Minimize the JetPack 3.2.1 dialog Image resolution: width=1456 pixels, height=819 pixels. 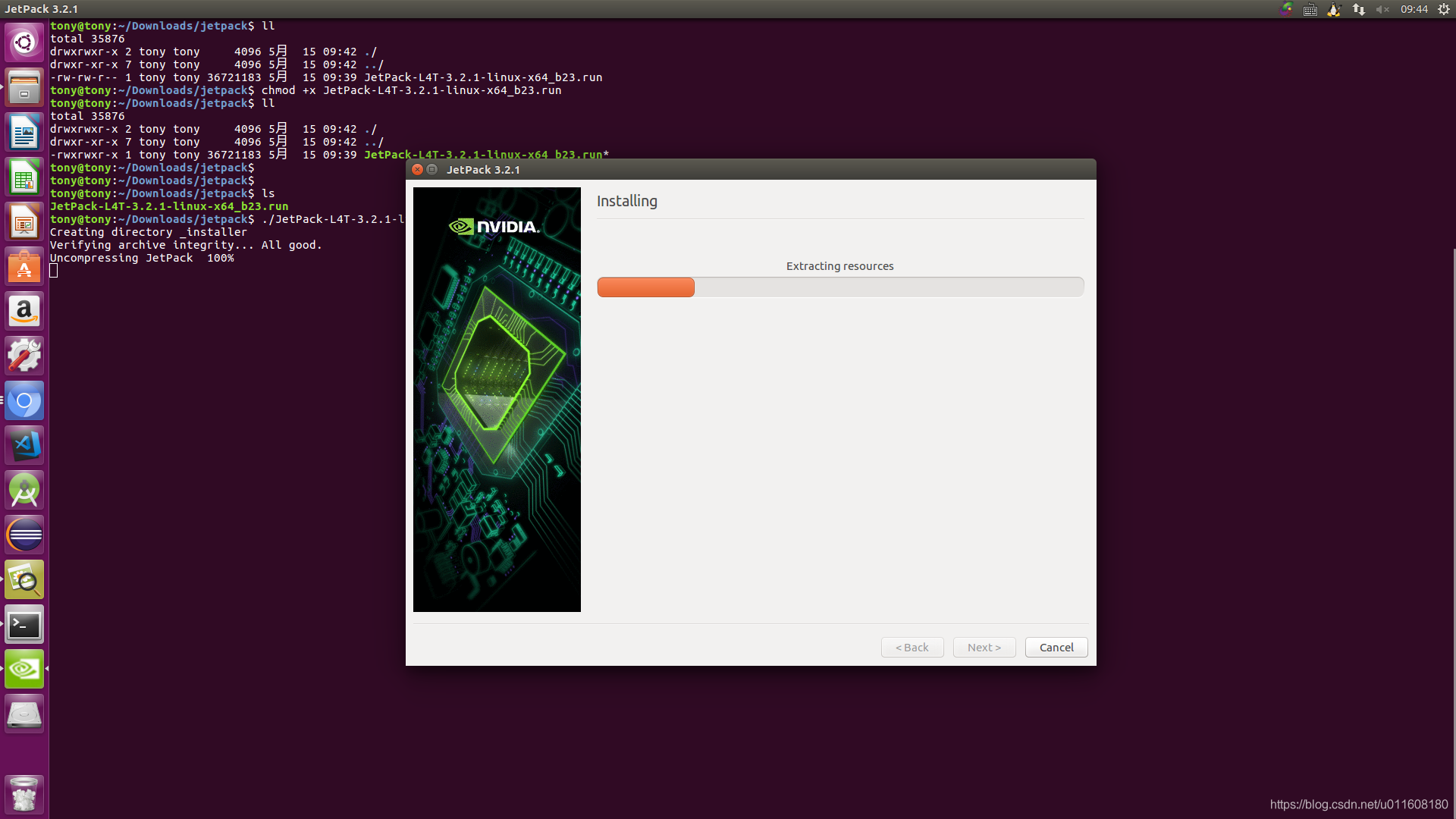431,169
